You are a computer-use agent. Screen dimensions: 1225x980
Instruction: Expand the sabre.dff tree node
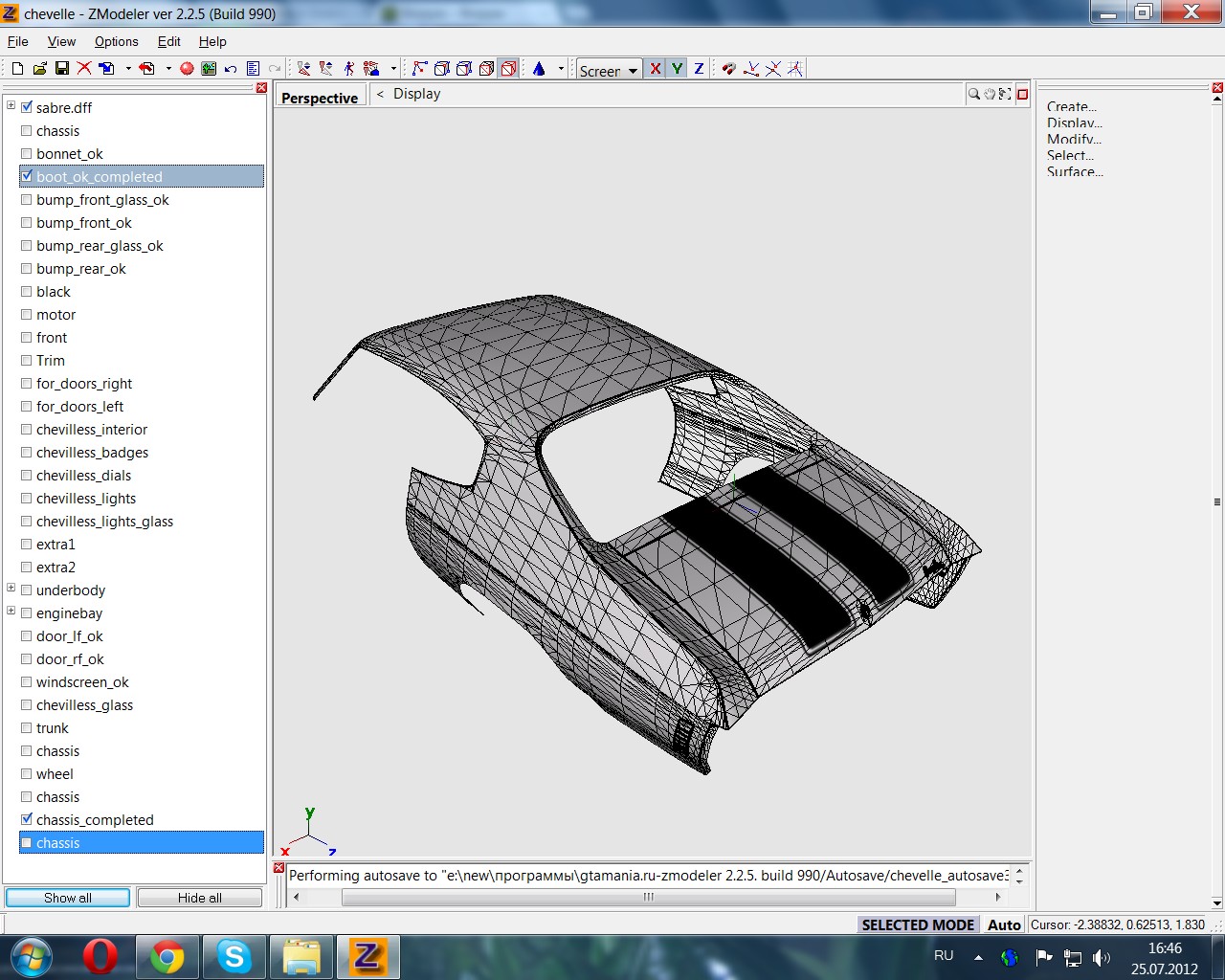11,105
